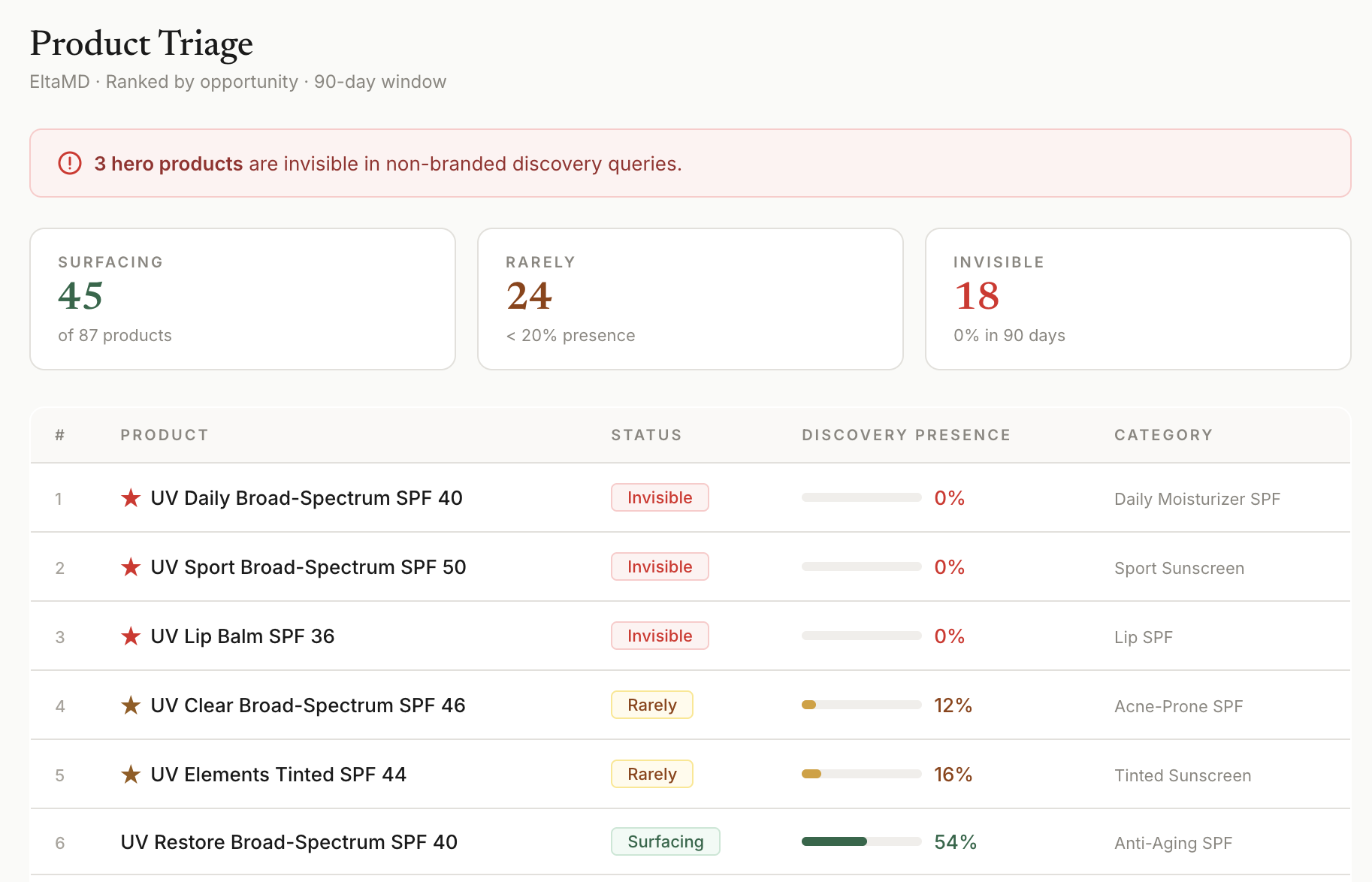Click the star next to UV Elements Tinted SPF 44
1372x882 pixels.
click(131, 774)
